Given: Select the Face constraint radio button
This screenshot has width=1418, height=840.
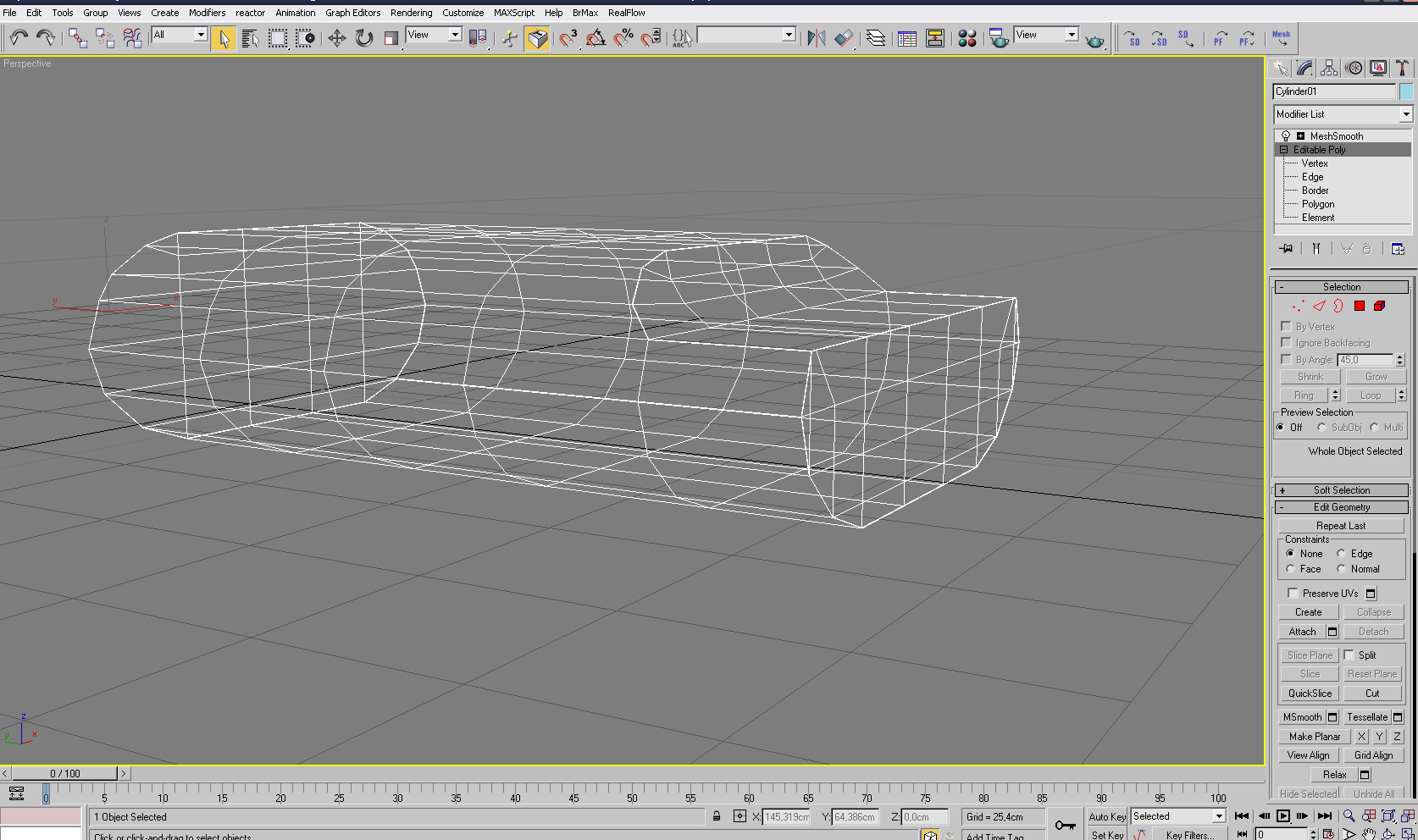Looking at the screenshot, I should tap(1290, 569).
